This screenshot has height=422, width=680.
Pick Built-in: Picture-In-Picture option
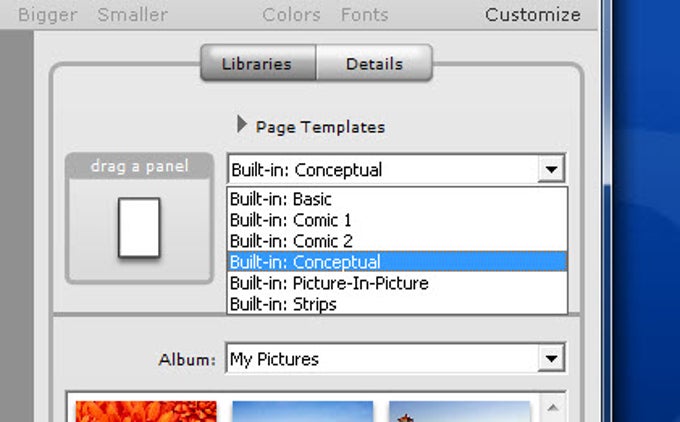pos(397,283)
